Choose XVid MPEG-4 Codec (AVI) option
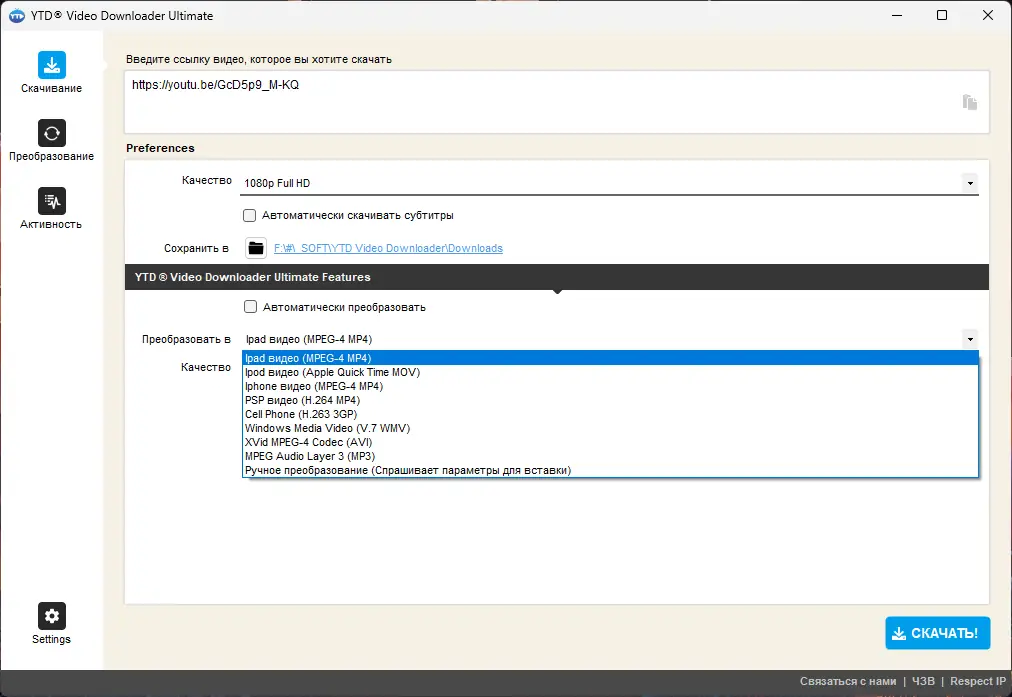This screenshot has height=697, width=1012. (x=611, y=442)
